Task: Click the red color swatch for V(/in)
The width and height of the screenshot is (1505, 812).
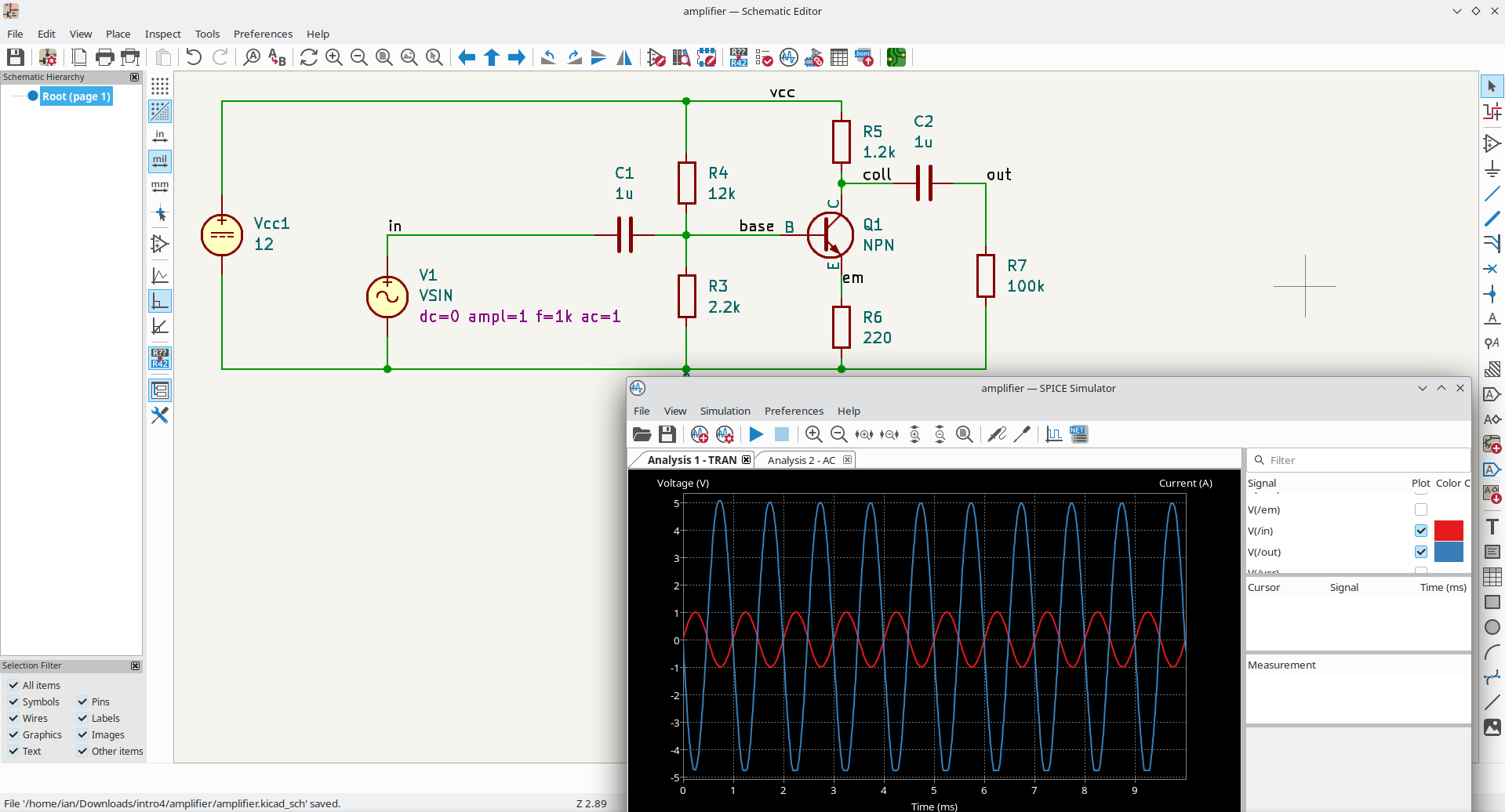Action: point(1449,531)
